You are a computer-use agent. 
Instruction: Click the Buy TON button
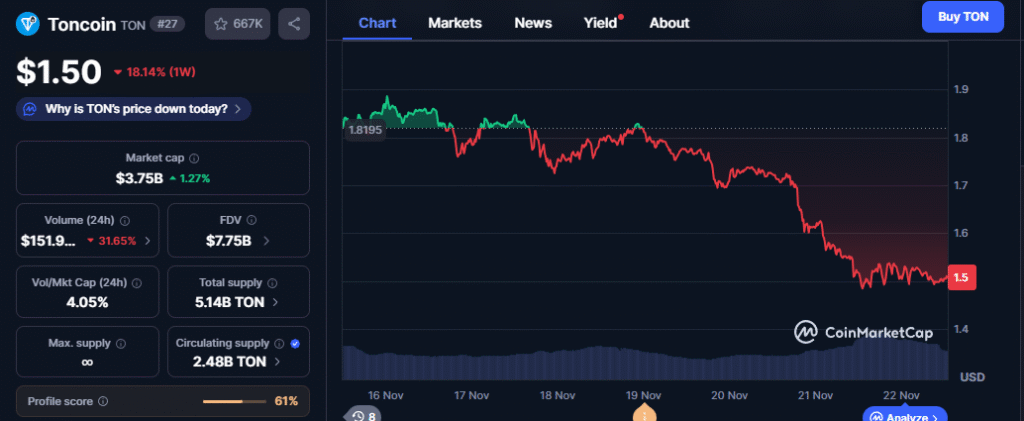click(962, 17)
